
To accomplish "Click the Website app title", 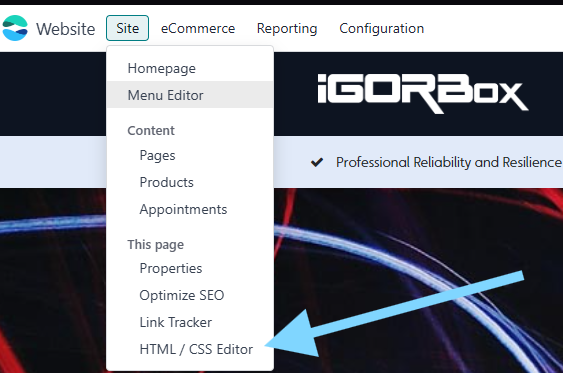I will tap(66, 29).
